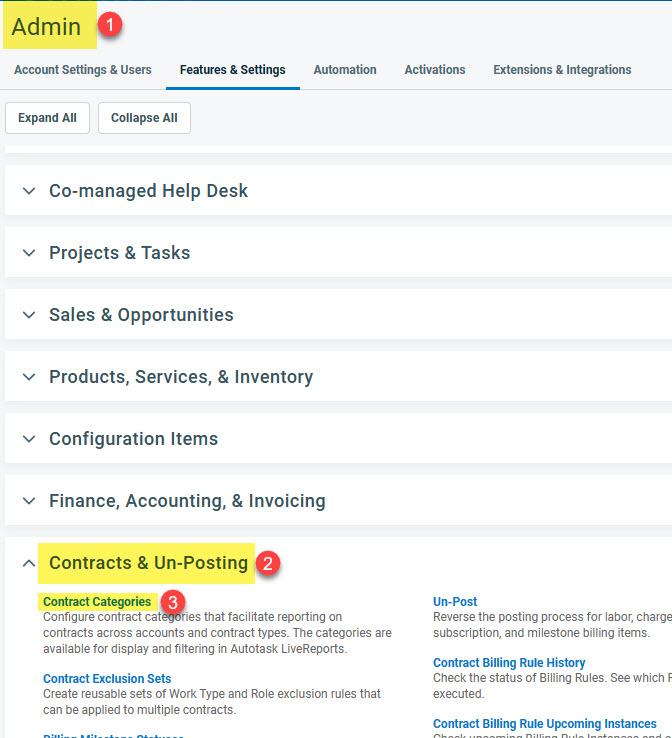Open Contract Billing Rule History link
Image resolution: width=672 pixels, height=738 pixels.
[x=509, y=663]
